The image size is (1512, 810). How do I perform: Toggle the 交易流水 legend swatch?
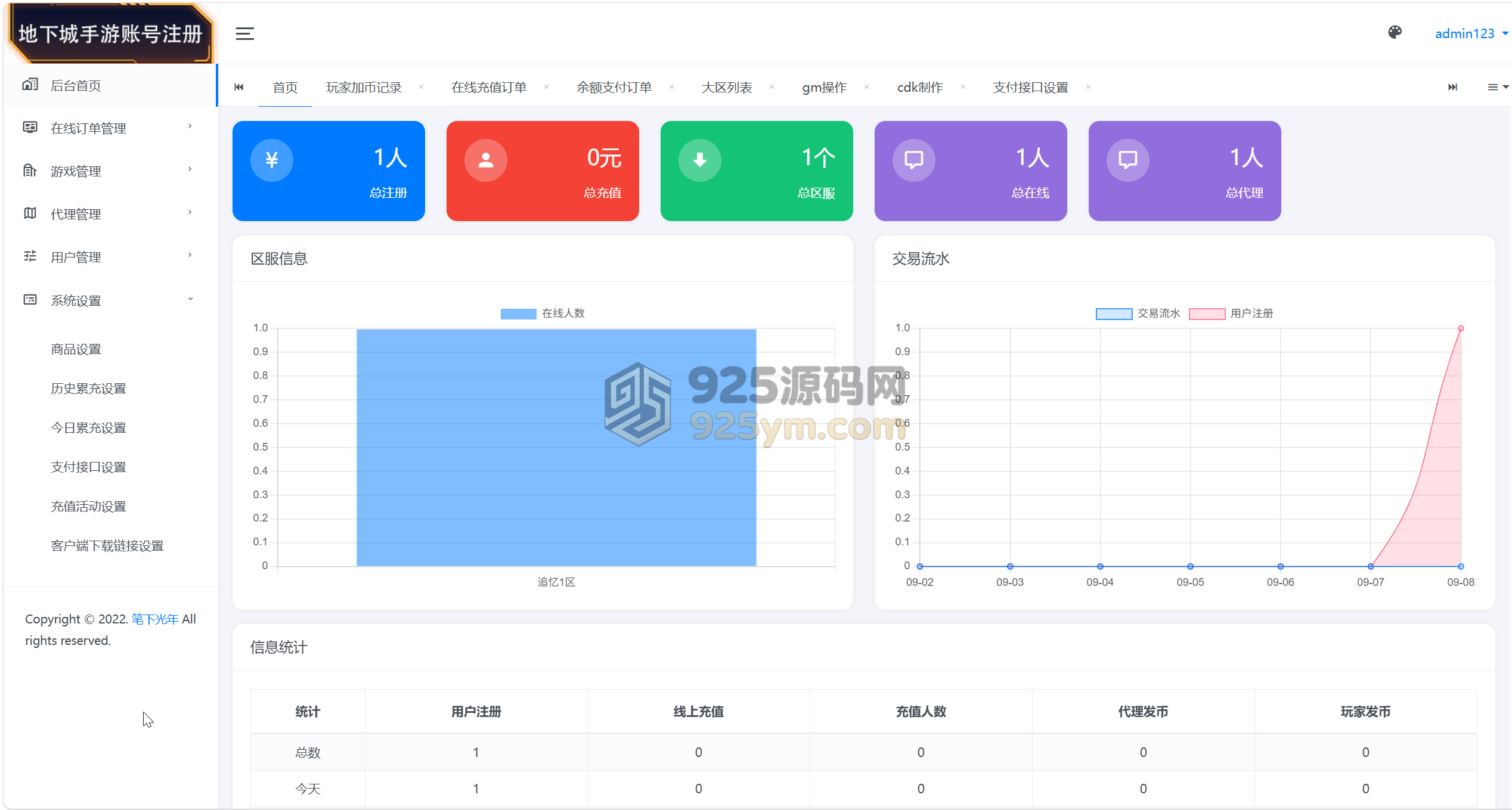1114,314
